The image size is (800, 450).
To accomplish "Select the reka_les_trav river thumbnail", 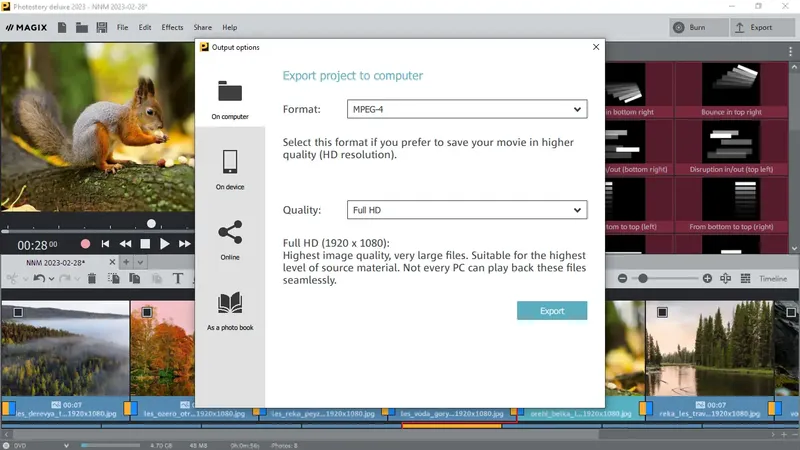I will [710, 348].
